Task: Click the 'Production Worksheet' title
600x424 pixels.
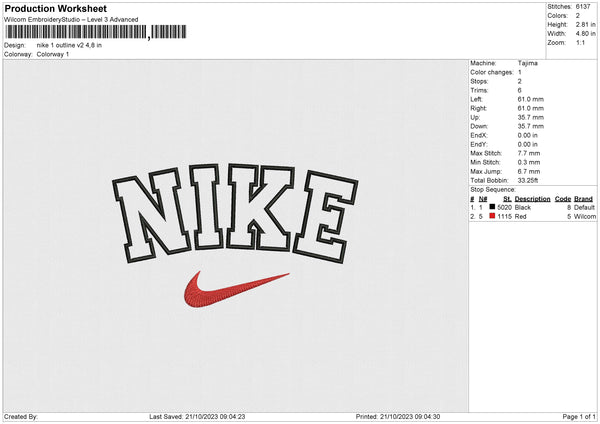Action: pos(55,8)
